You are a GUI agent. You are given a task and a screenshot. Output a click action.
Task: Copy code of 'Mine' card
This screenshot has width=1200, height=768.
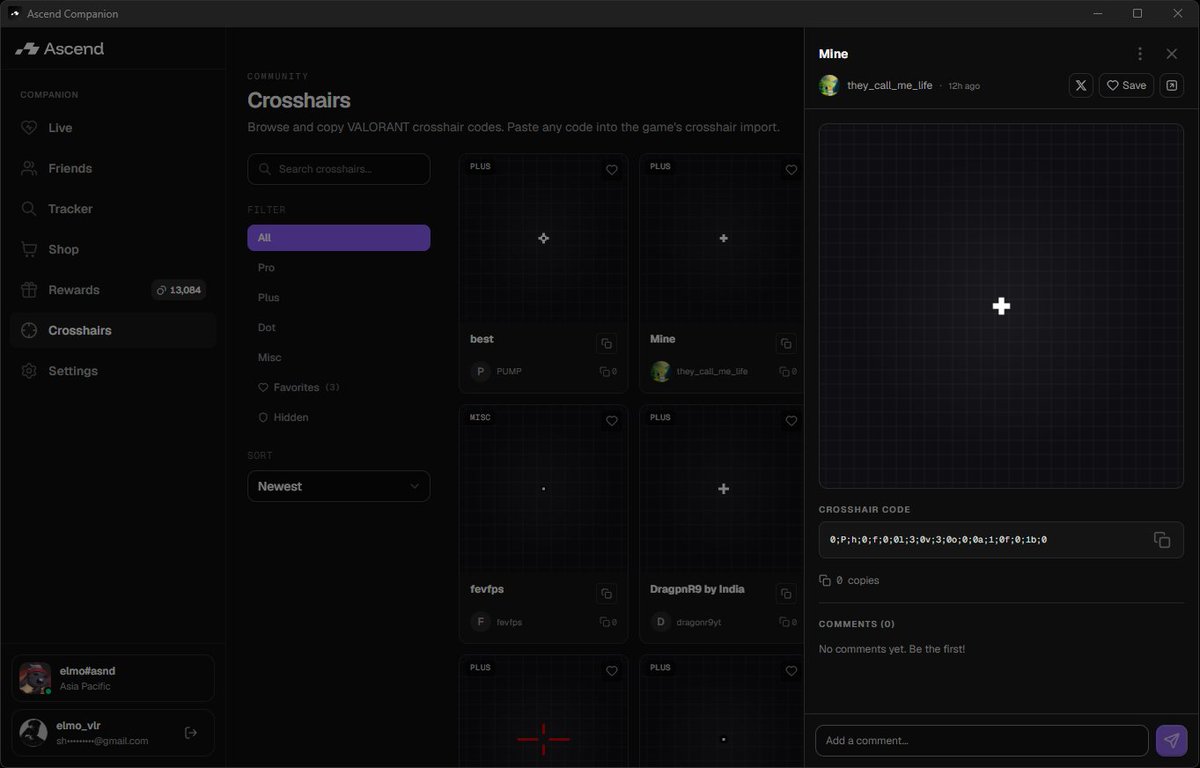[787, 343]
